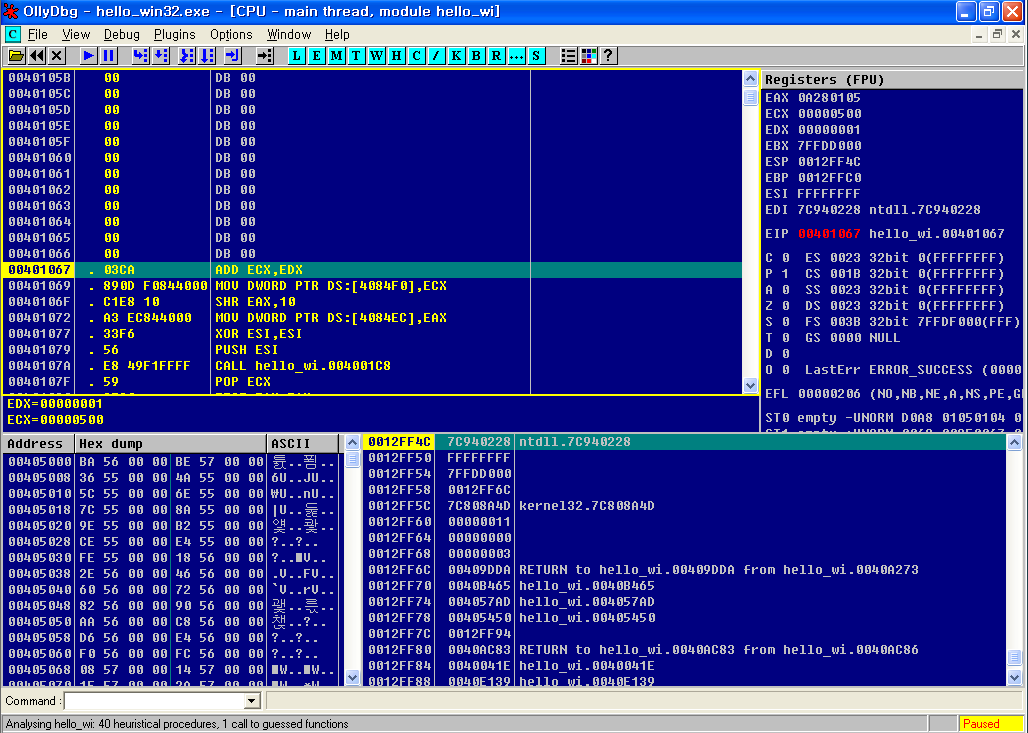Image resolution: width=1028 pixels, height=733 pixels.
Task: Open the Plugins menu
Action: (x=175, y=34)
